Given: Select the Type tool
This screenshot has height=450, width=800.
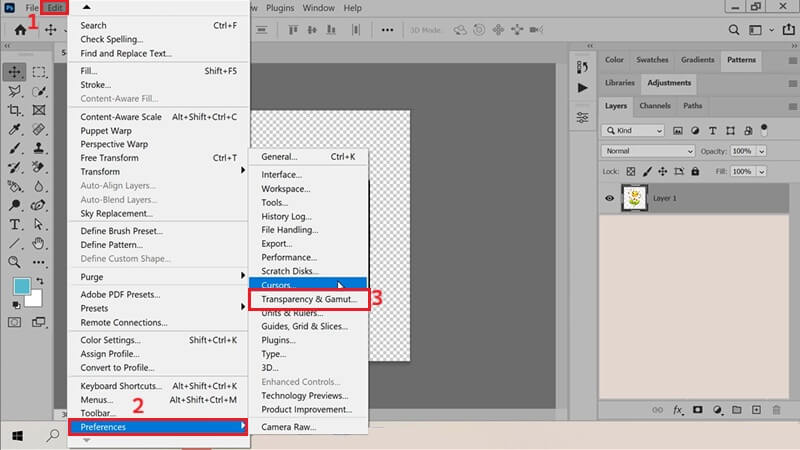Looking at the screenshot, I should pos(14,224).
